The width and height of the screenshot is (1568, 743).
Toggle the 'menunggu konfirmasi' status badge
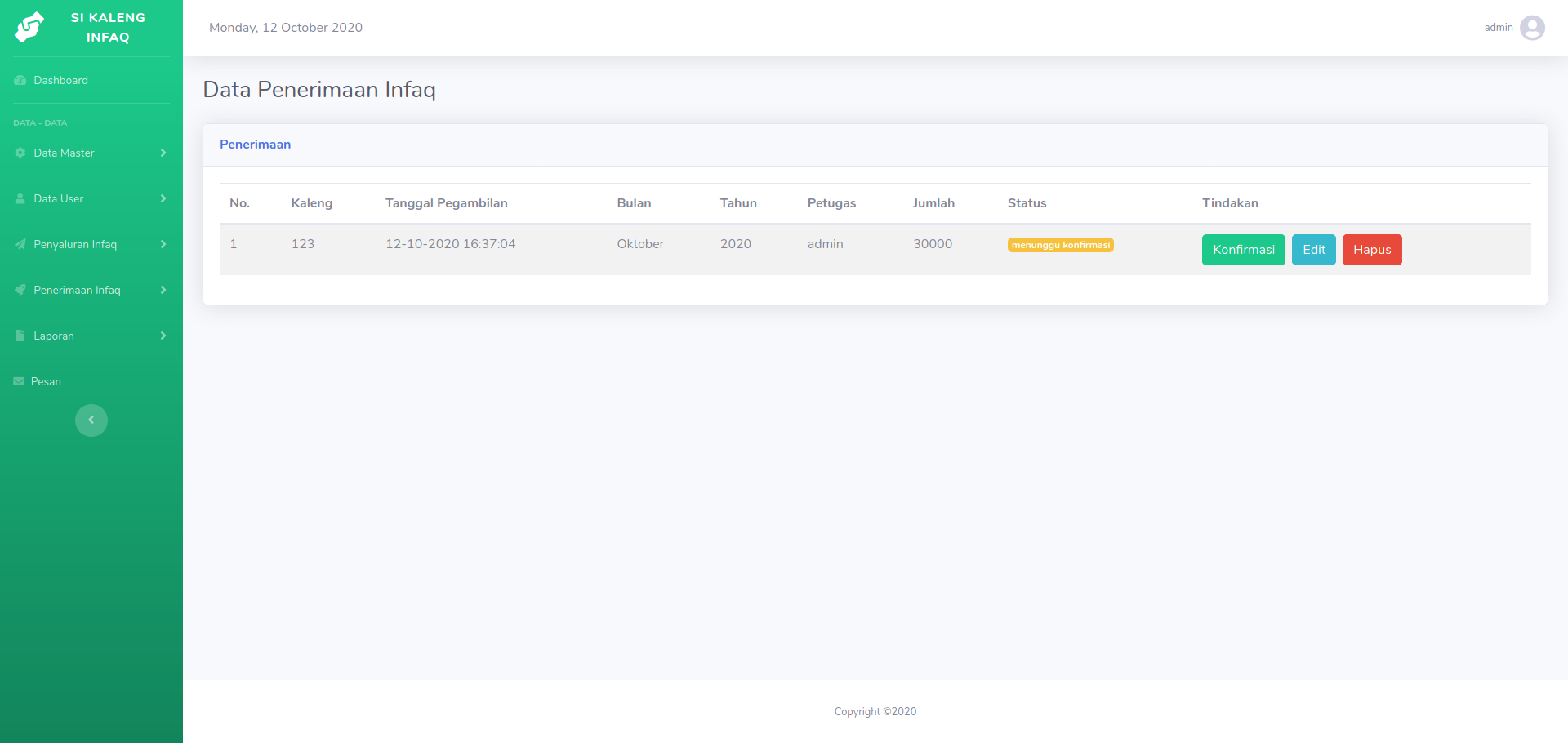click(x=1060, y=244)
